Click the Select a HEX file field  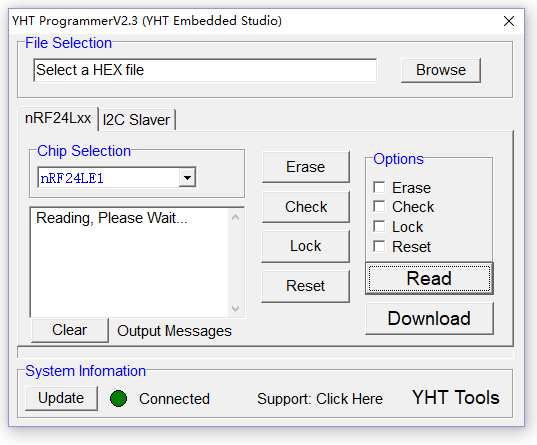tap(205, 70)
